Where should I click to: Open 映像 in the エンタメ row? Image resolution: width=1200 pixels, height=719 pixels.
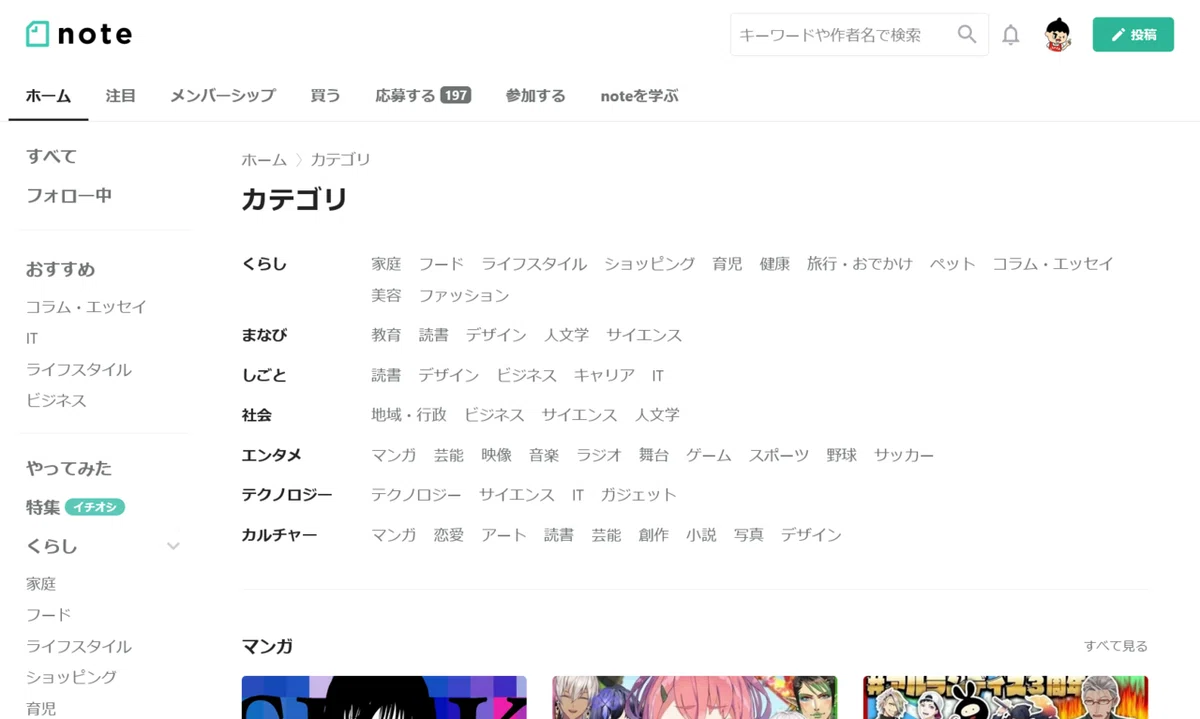click(496, 455)
